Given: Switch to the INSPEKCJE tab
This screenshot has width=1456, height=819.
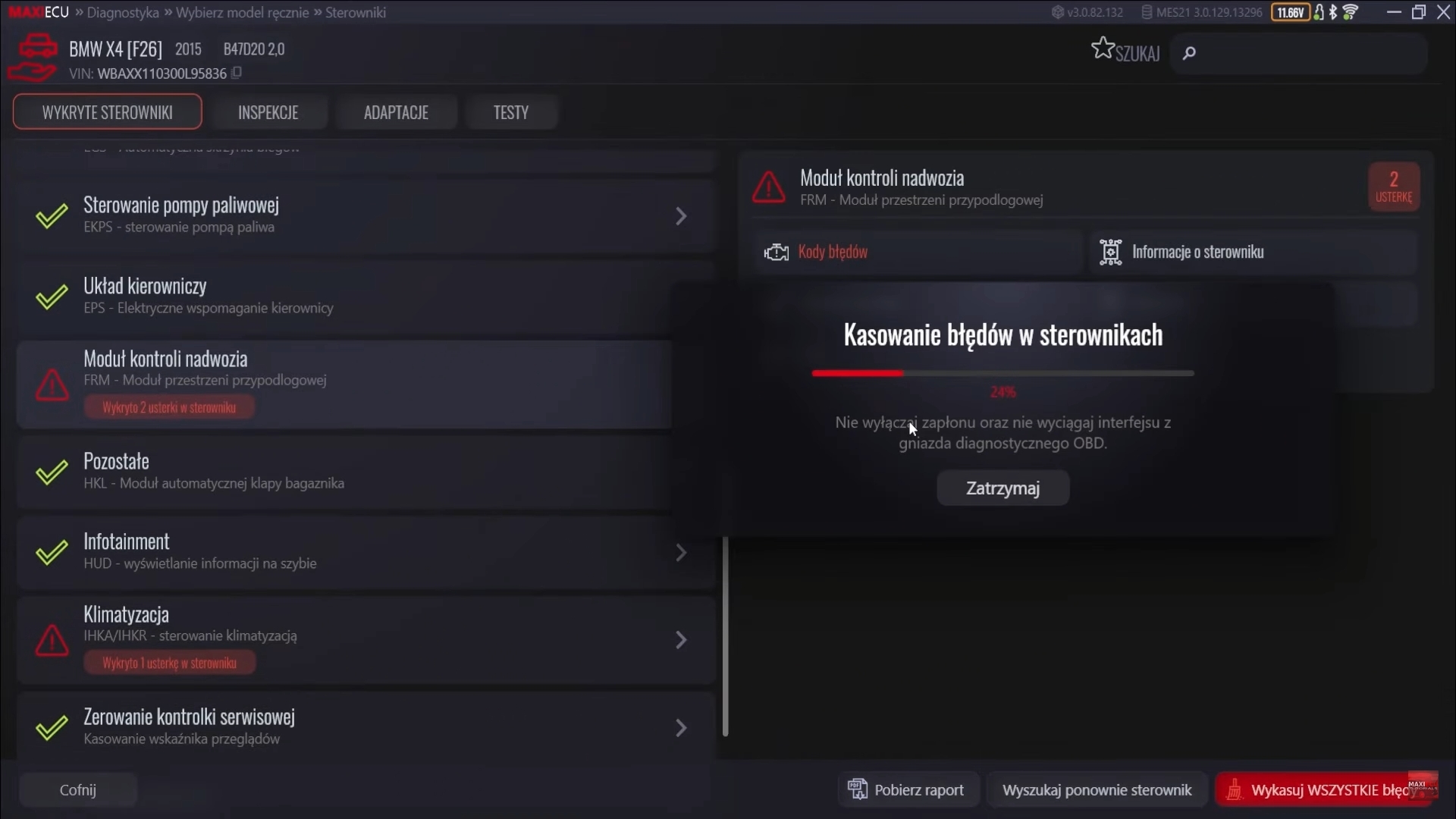Looking at the screenshot, I should [268, 112].
